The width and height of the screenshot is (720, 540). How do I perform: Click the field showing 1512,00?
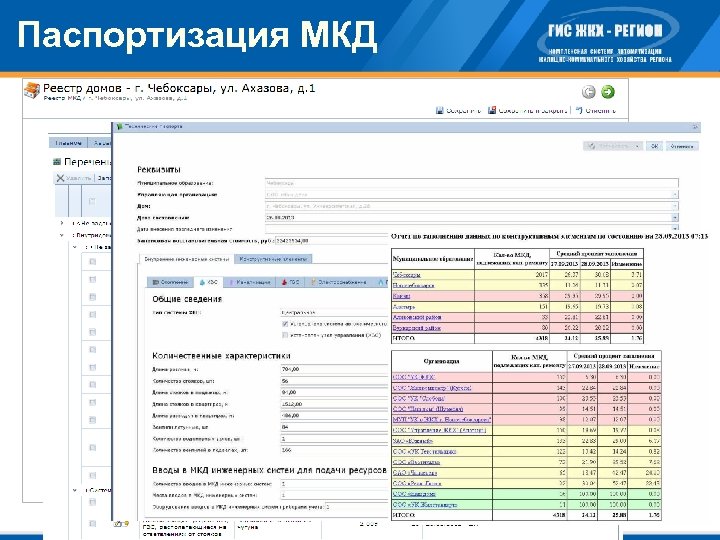pyautogui.click(x=334, y=404)
